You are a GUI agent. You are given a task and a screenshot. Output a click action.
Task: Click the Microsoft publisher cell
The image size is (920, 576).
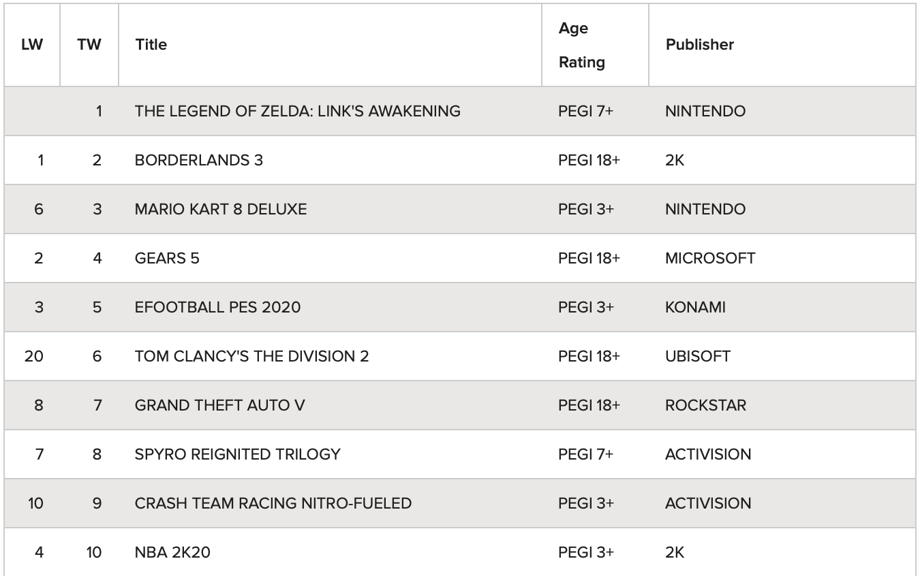click(710, 258)
